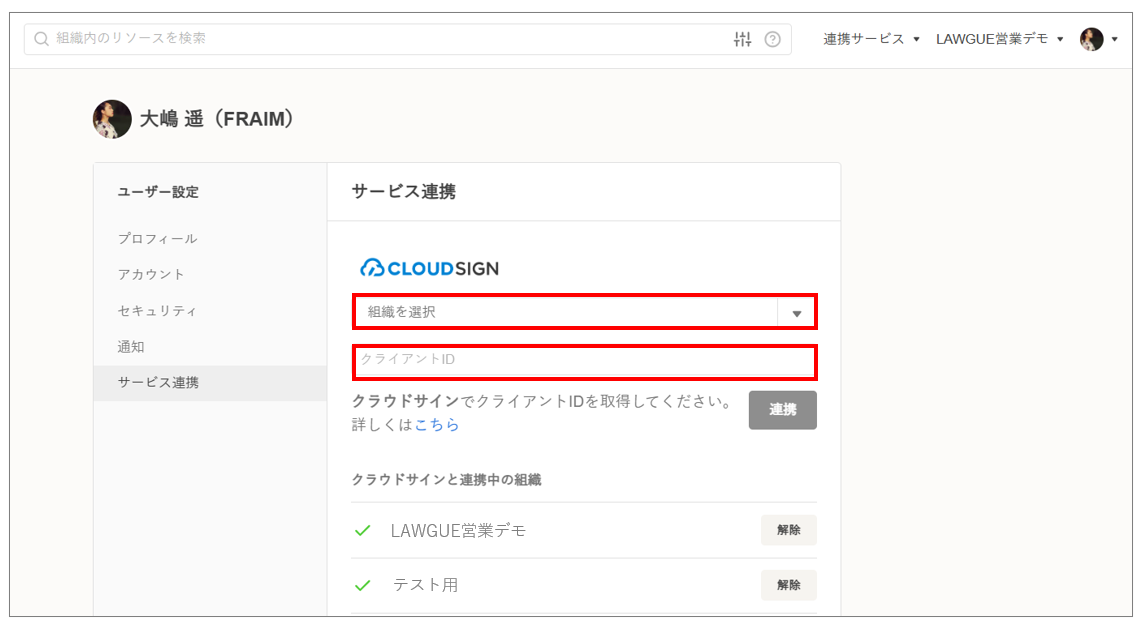This screenshot has width=1138, height=627.
Task: Click 解除 for LAWGUE営業デモ
Action: coord(788,530)
